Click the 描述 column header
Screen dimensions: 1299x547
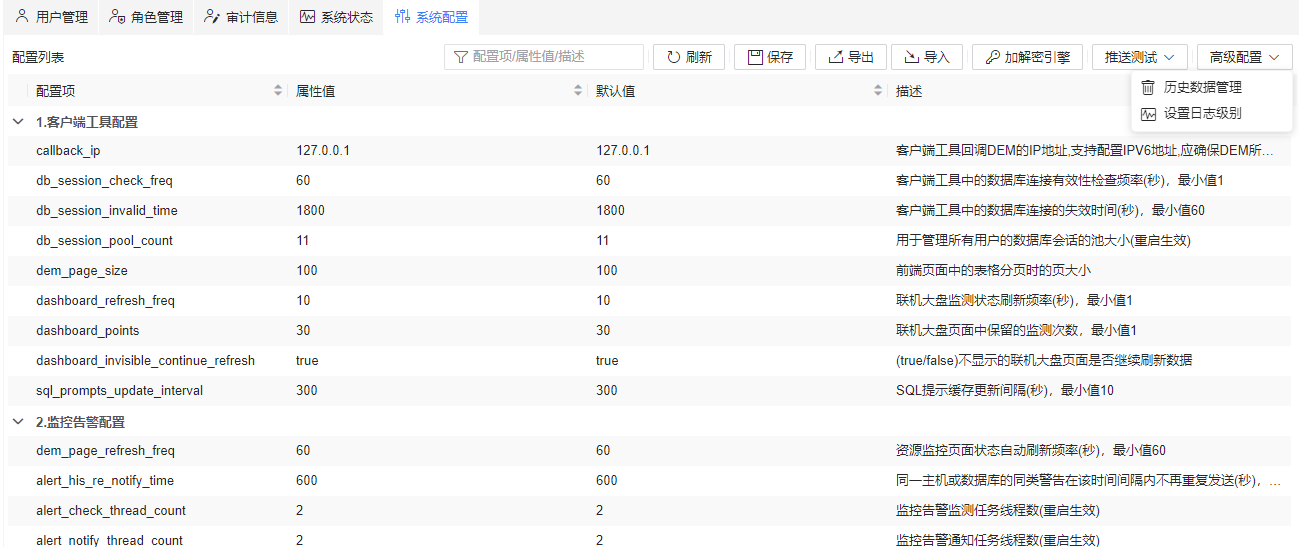pyautogui.click(x=909, y=91)
